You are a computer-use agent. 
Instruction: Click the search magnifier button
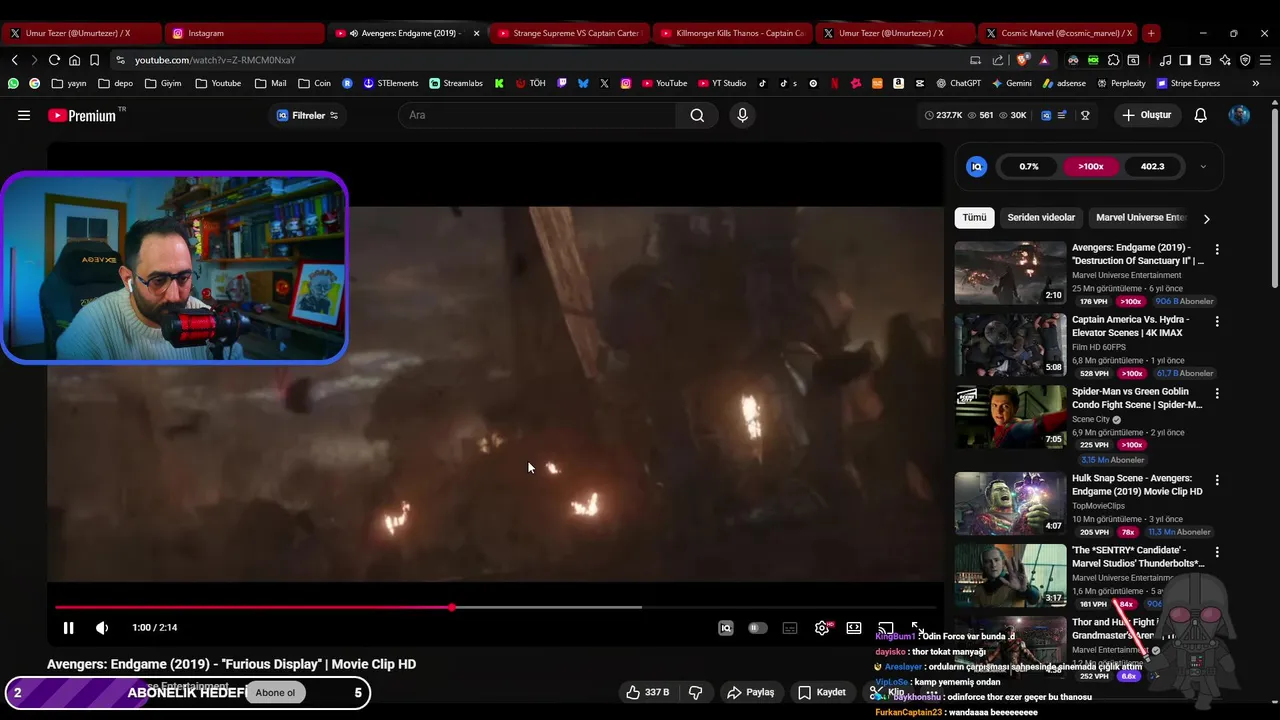coord(697,115)
